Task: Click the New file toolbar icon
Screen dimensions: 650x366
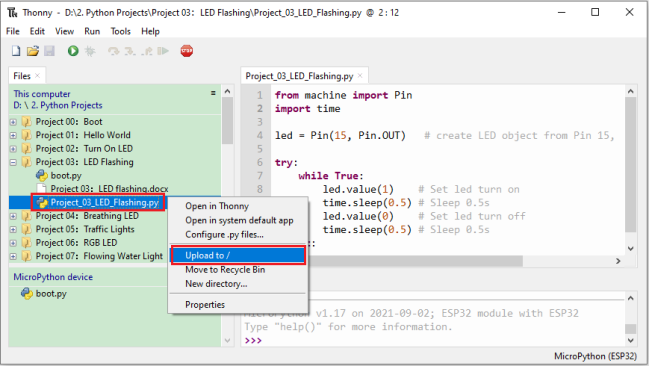Action: click(16, 51)
